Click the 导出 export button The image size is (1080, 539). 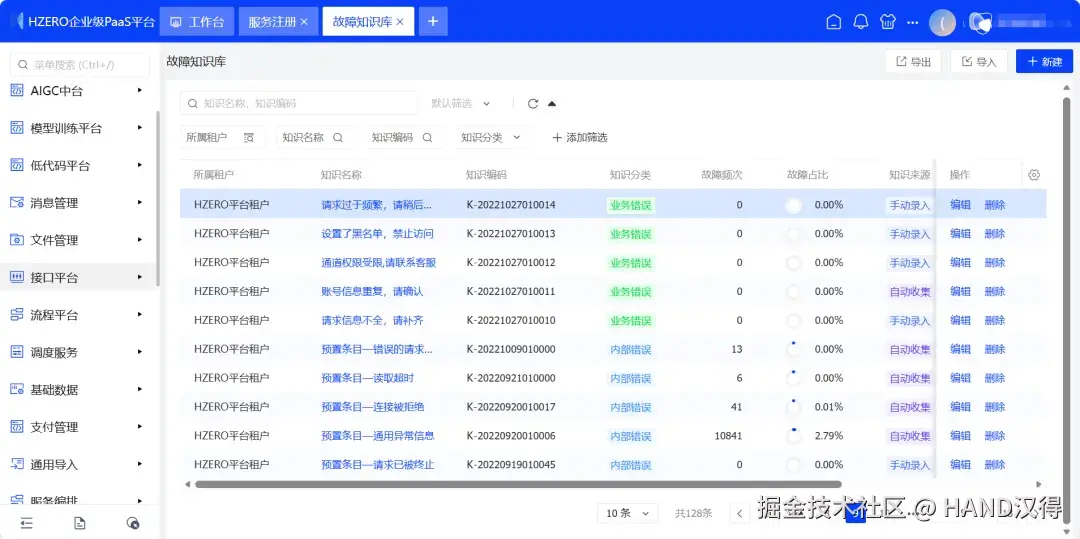pos(913,61)
